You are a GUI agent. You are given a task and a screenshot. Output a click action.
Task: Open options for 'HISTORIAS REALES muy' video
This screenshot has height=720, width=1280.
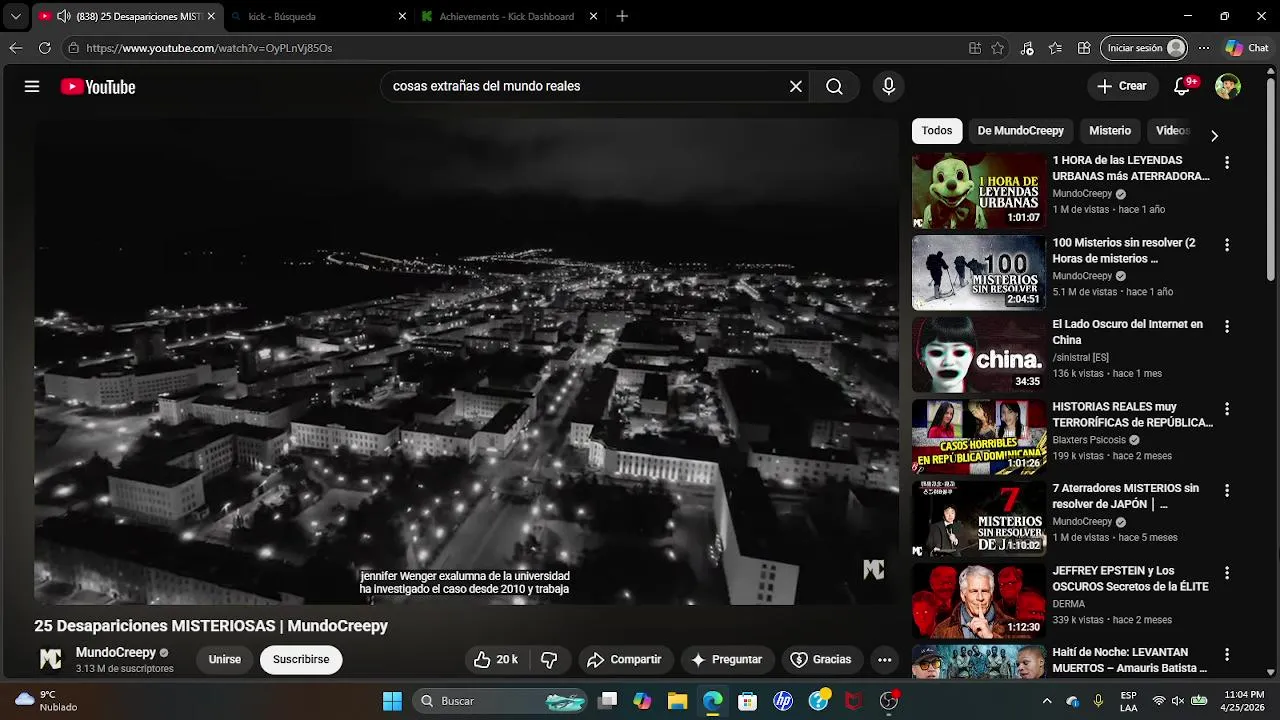click(x=1227, y=408)
